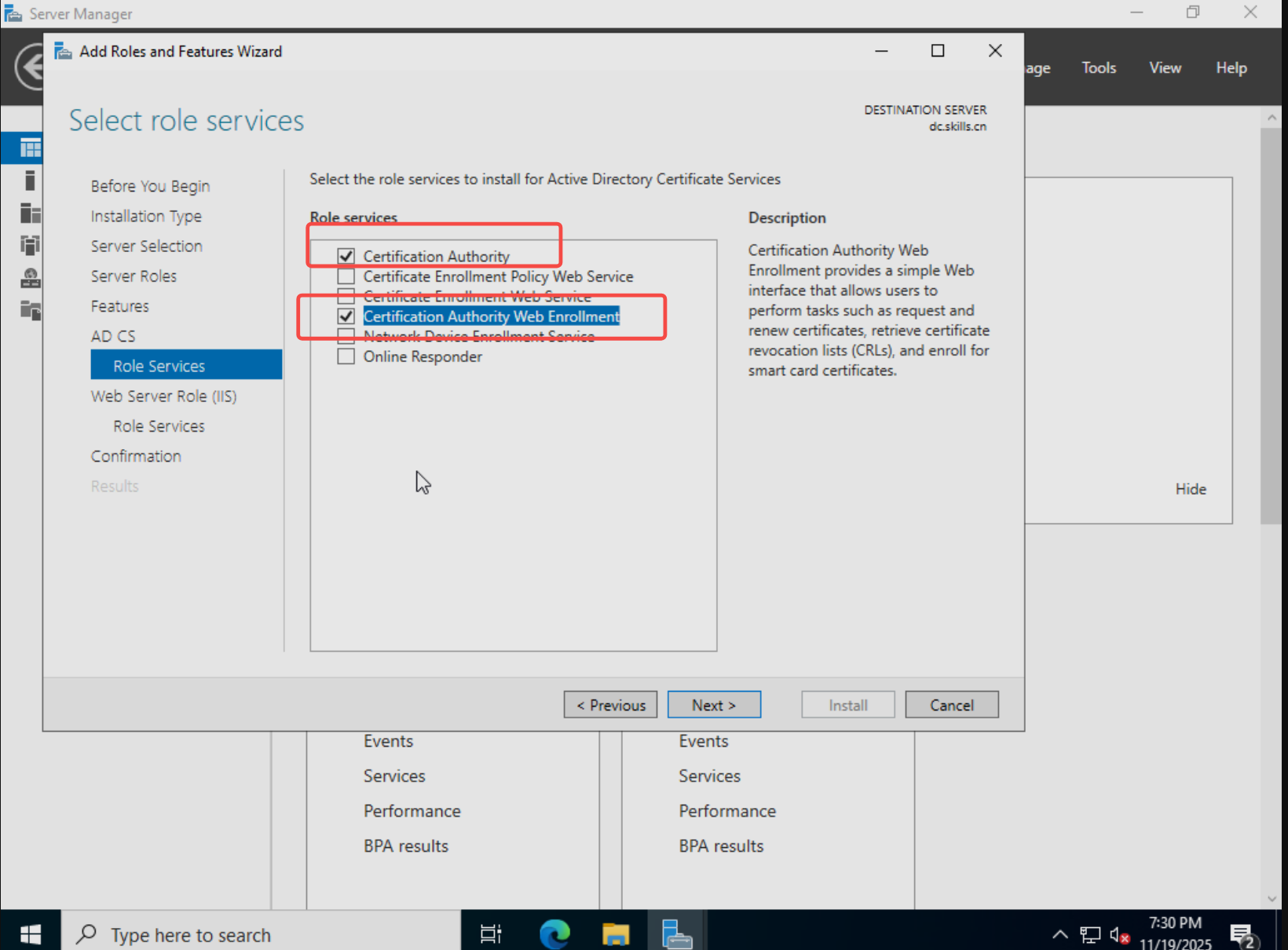Click scrollbar up arrow in Server Manager
This screenshot has width=1288, height=950.
pos(1272,118)
